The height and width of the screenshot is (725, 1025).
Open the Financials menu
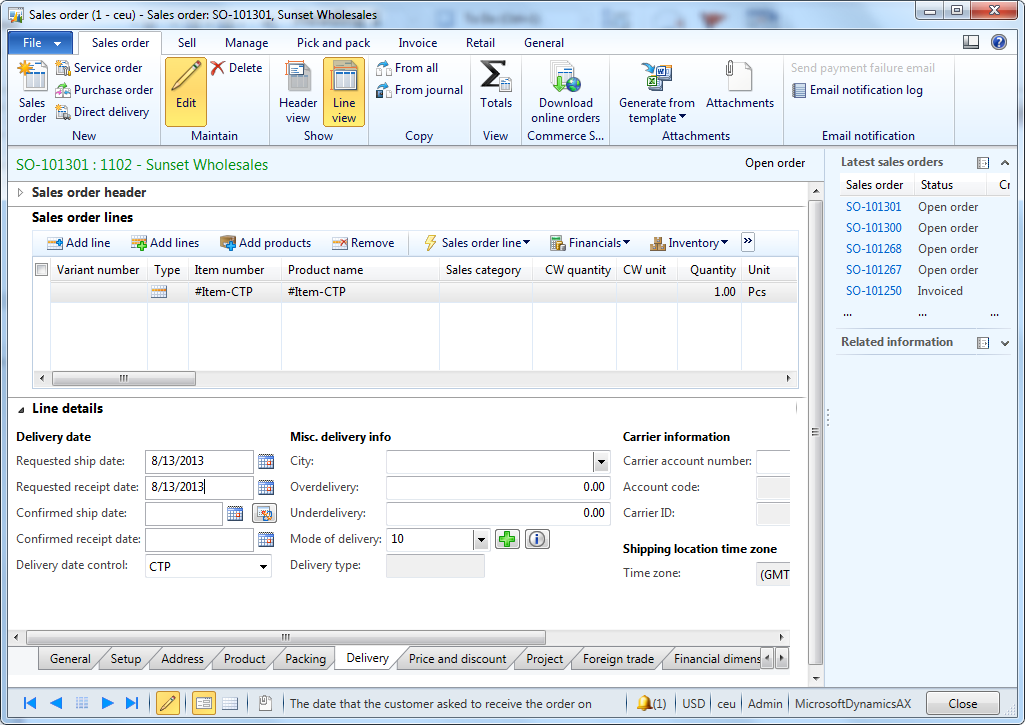tap(590, 243)
